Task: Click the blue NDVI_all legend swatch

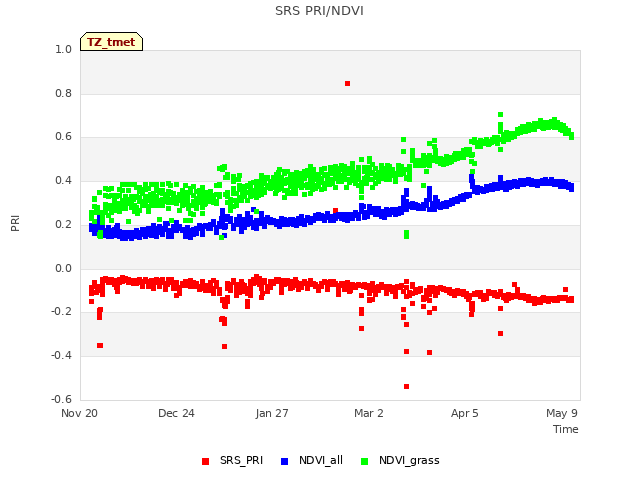Action: (284, 461)
